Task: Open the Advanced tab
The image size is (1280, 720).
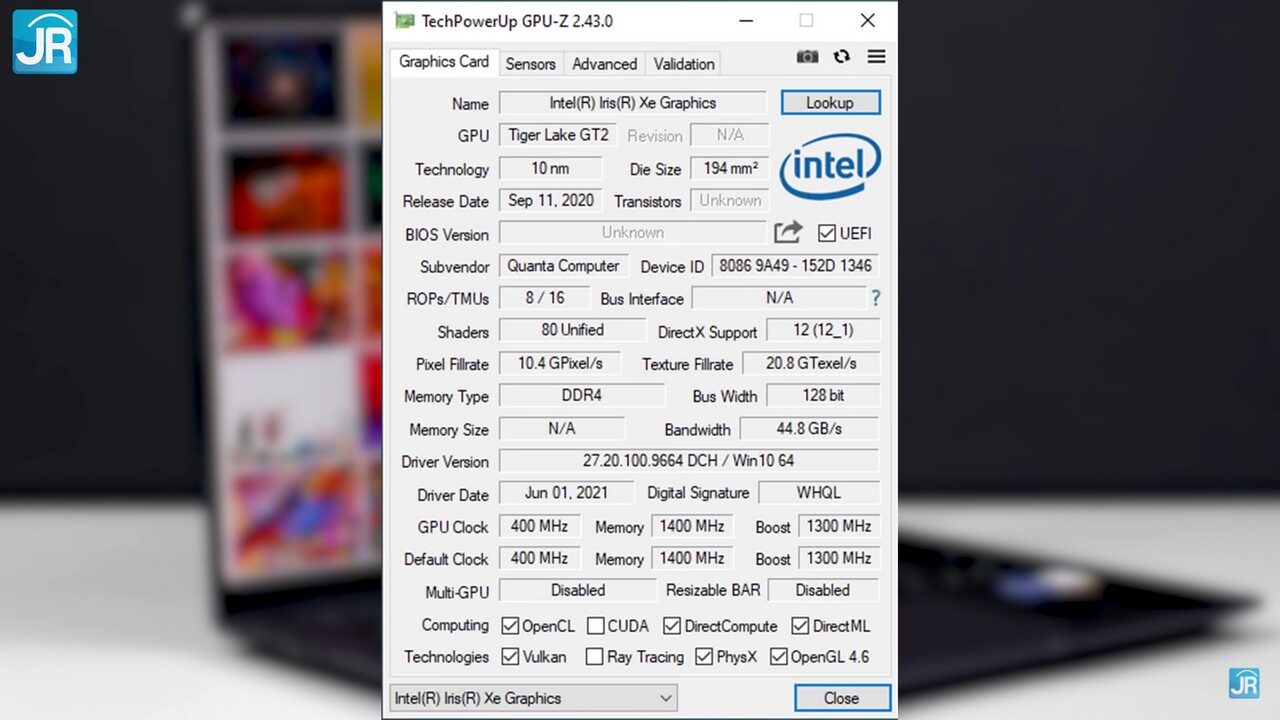Action: coord(604,64)
